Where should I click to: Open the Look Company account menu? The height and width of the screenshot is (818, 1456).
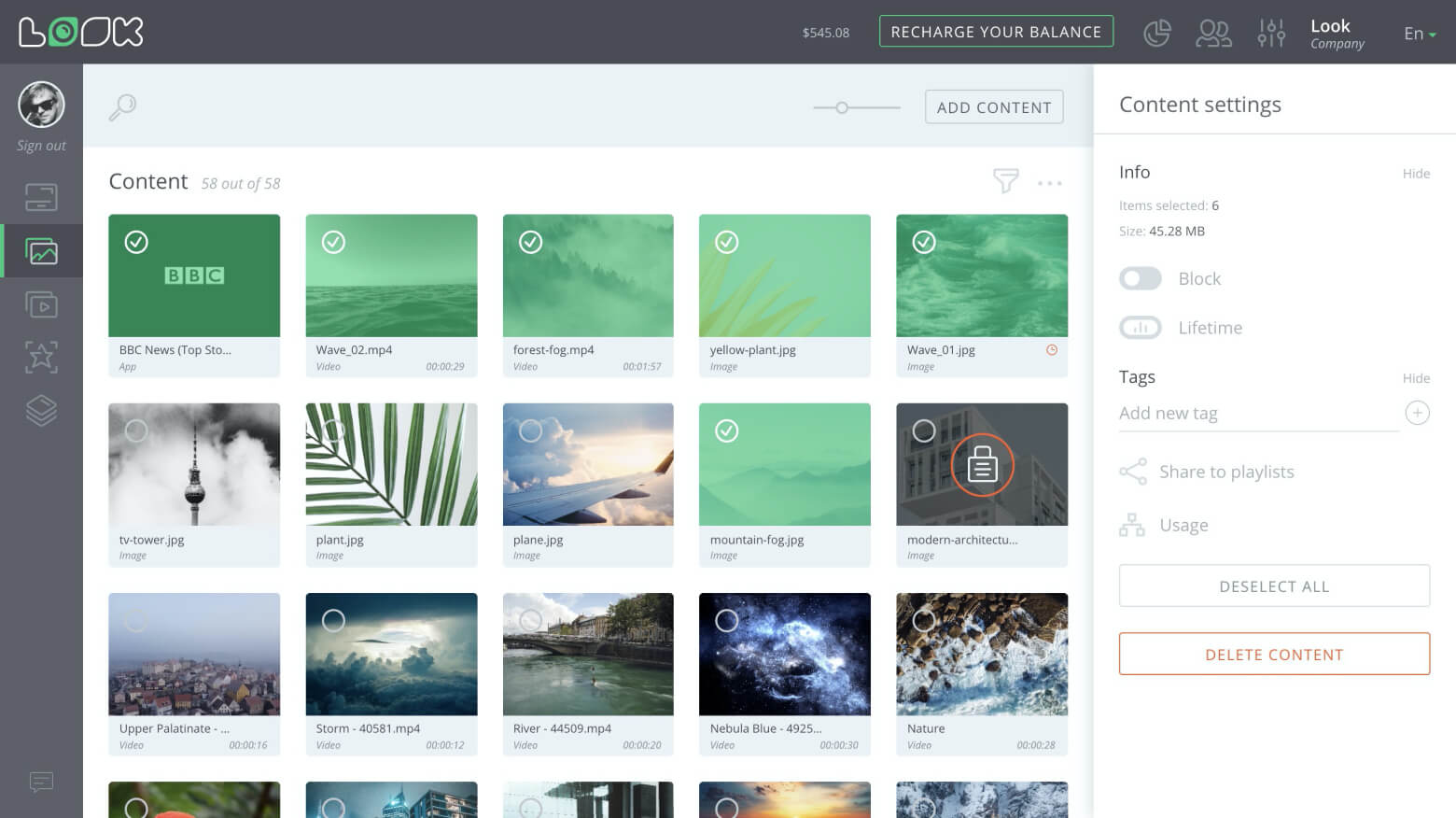1337,34
